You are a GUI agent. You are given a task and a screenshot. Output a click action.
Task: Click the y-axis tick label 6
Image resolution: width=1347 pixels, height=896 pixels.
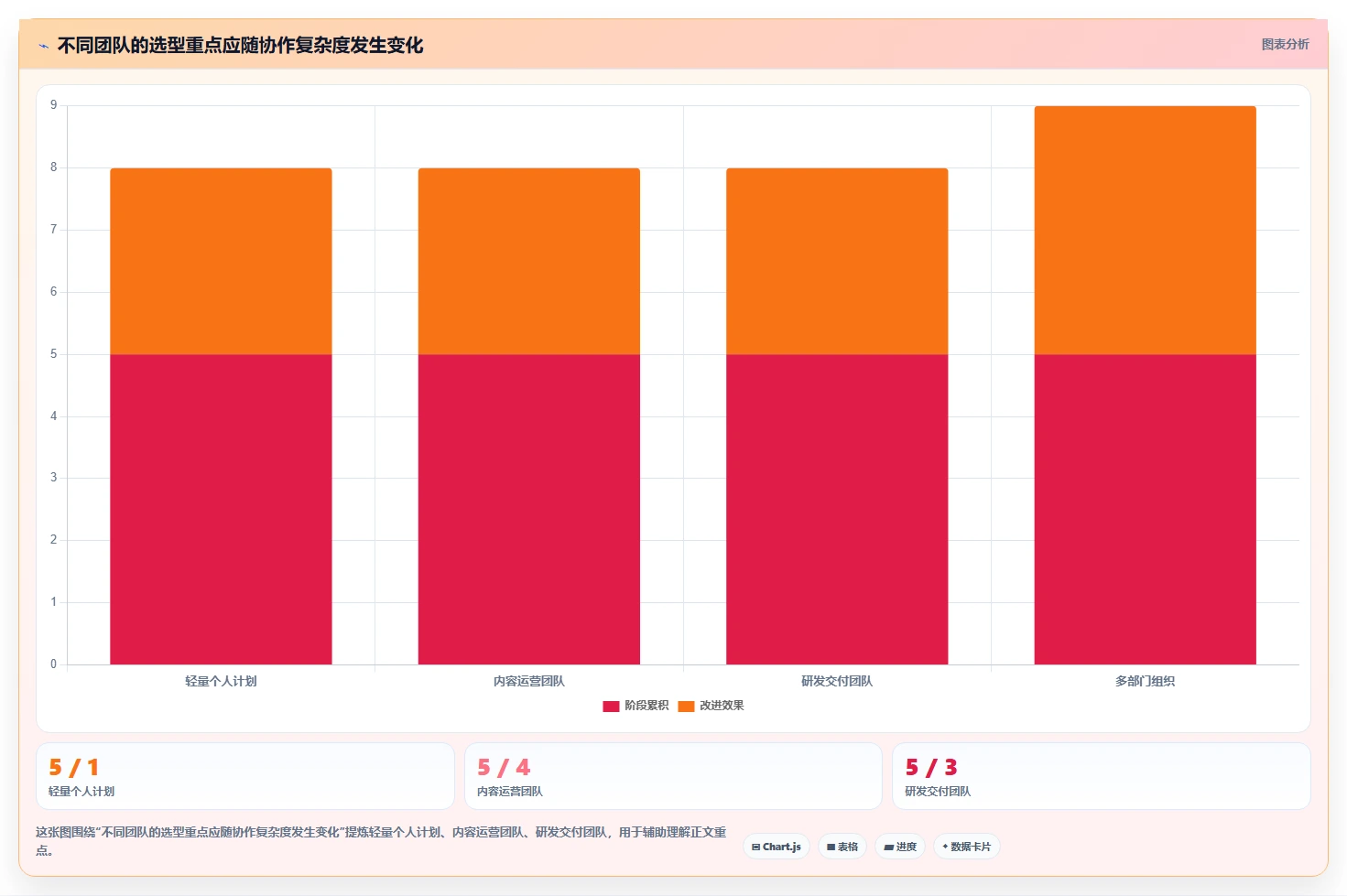(53, 292)
